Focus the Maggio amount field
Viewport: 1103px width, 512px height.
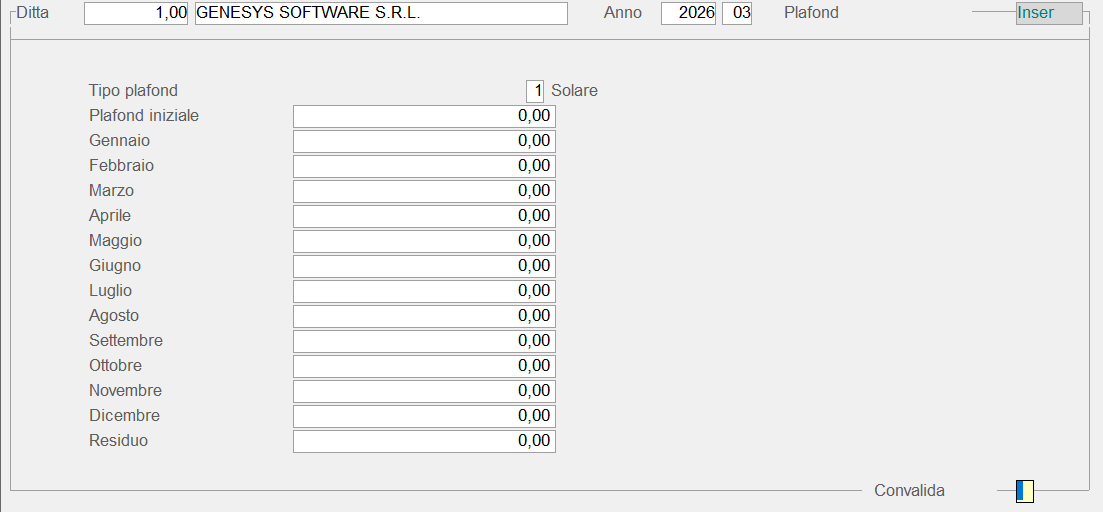point(424,241)
